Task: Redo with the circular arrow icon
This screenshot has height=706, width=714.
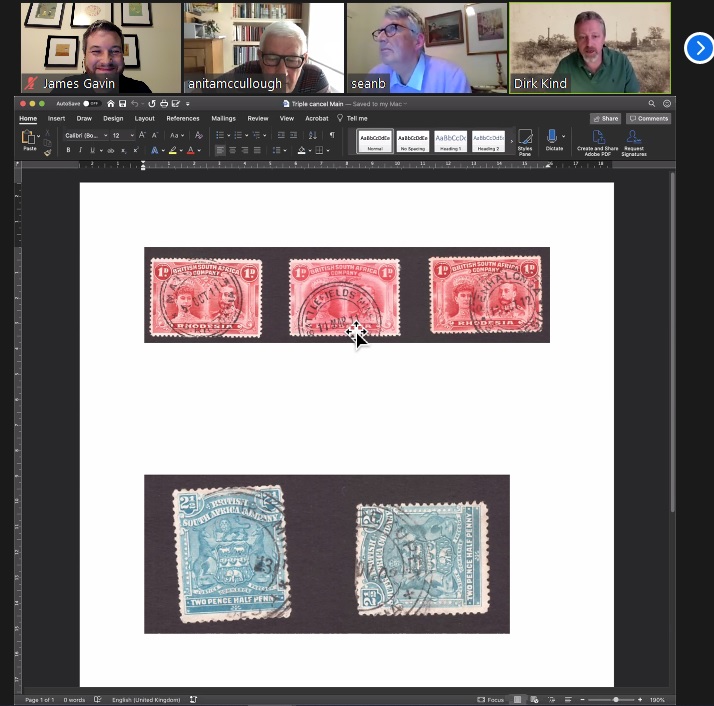Action: tap(152, 104)
